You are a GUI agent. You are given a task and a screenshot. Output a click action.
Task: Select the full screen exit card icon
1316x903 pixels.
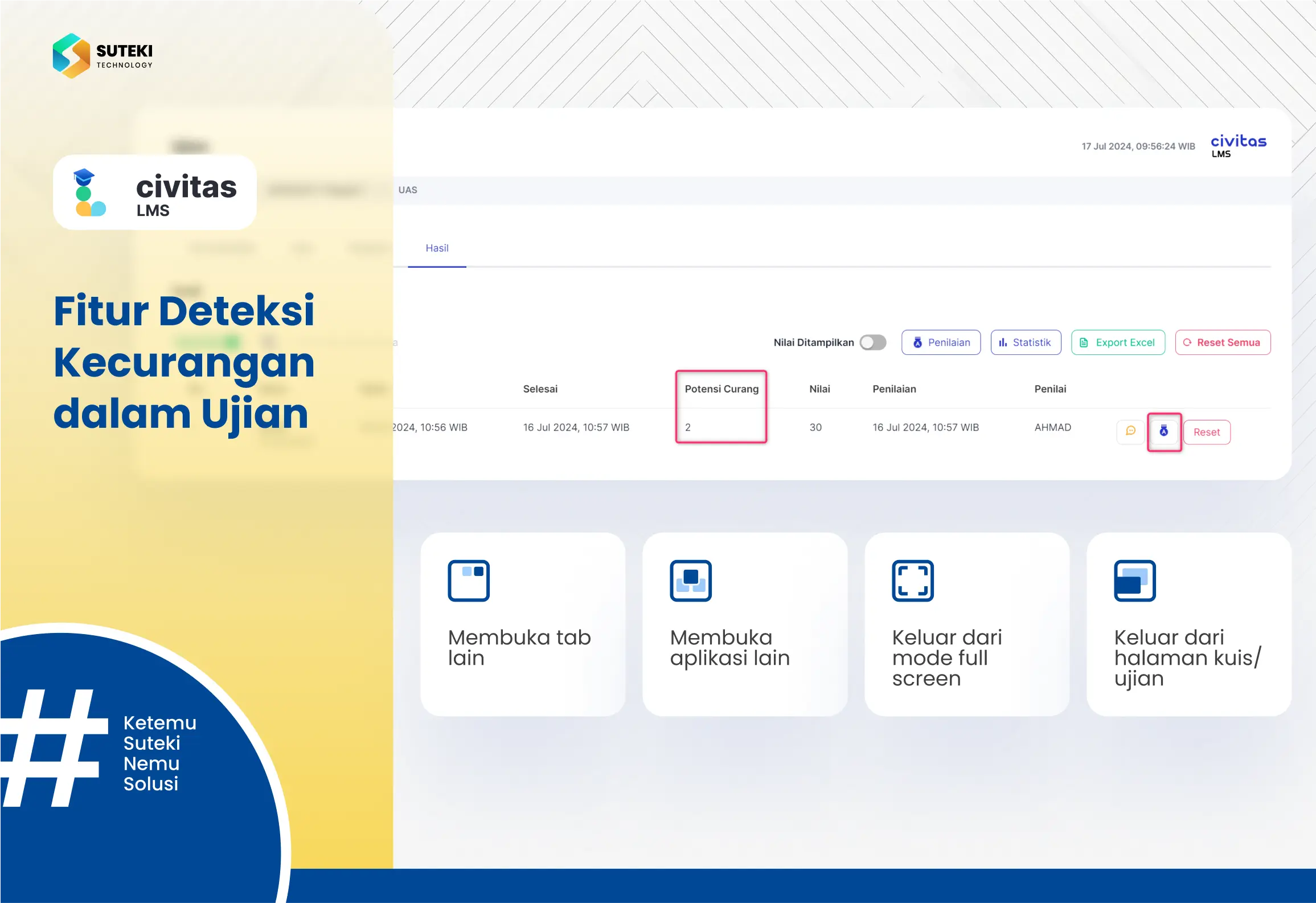pyautogui.click(x=913, y=581)
